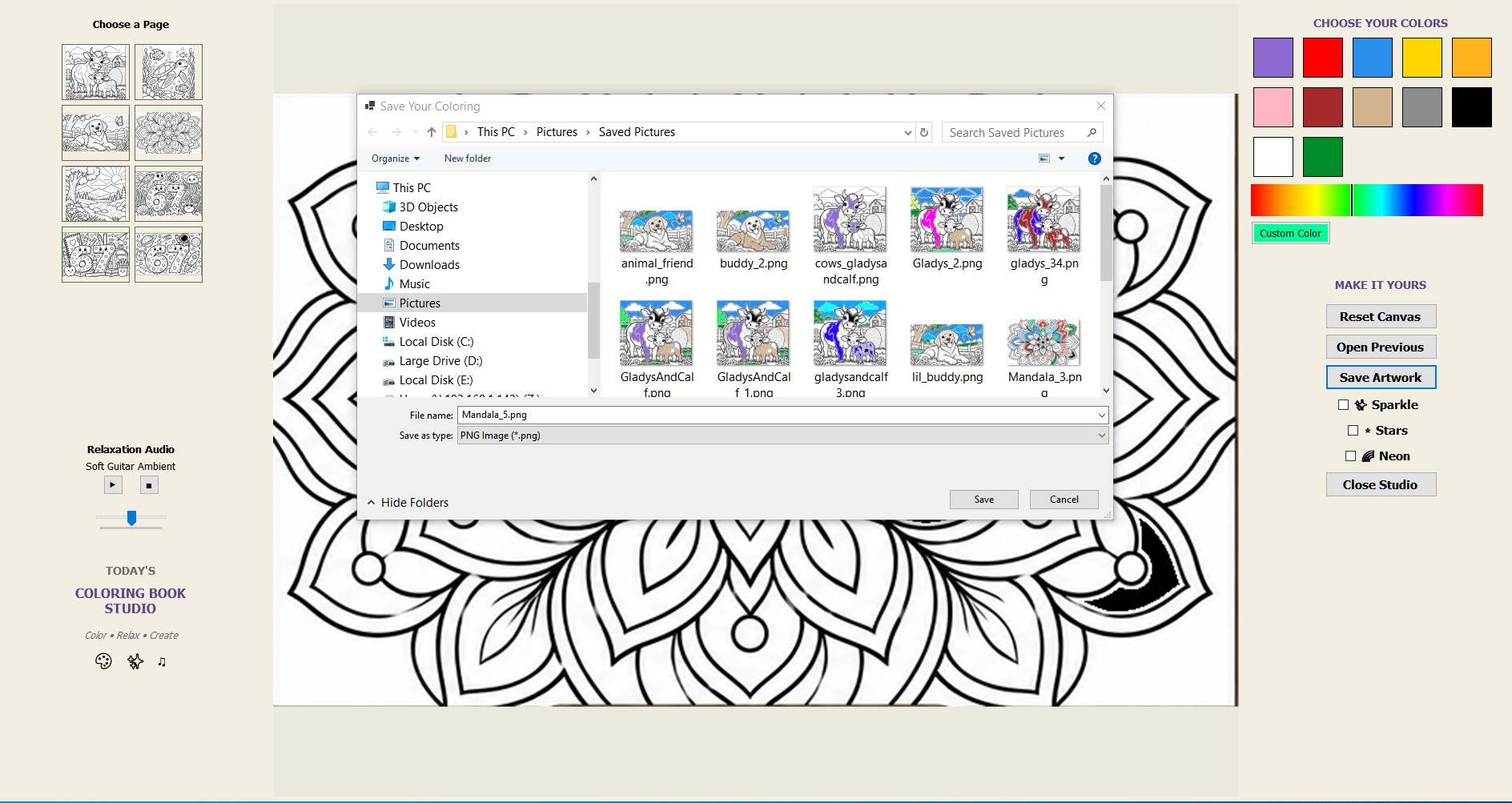This screenshot has width=1512, height=803.
Task: Enable the Sparkle effect checkbox
Action: (x=1344, y=405)
